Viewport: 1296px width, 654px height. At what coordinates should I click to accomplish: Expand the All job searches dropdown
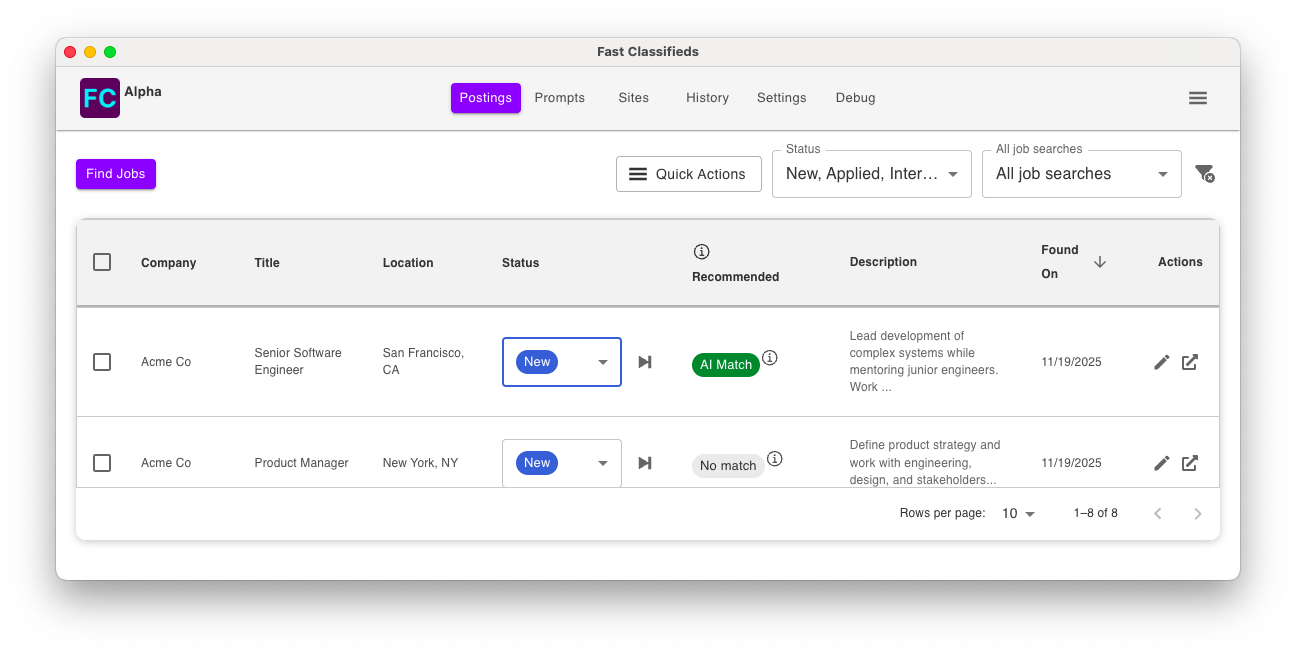tap(1081, 174)
